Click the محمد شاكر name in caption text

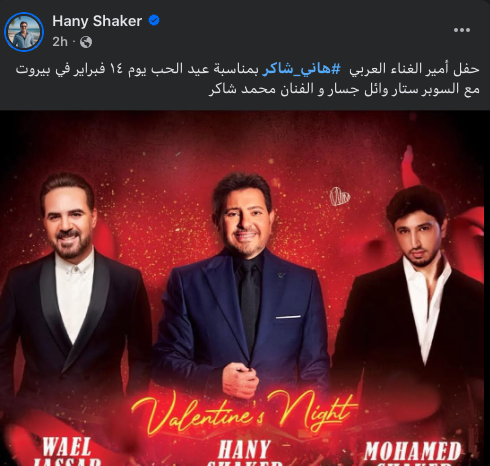tap(243, 90)
